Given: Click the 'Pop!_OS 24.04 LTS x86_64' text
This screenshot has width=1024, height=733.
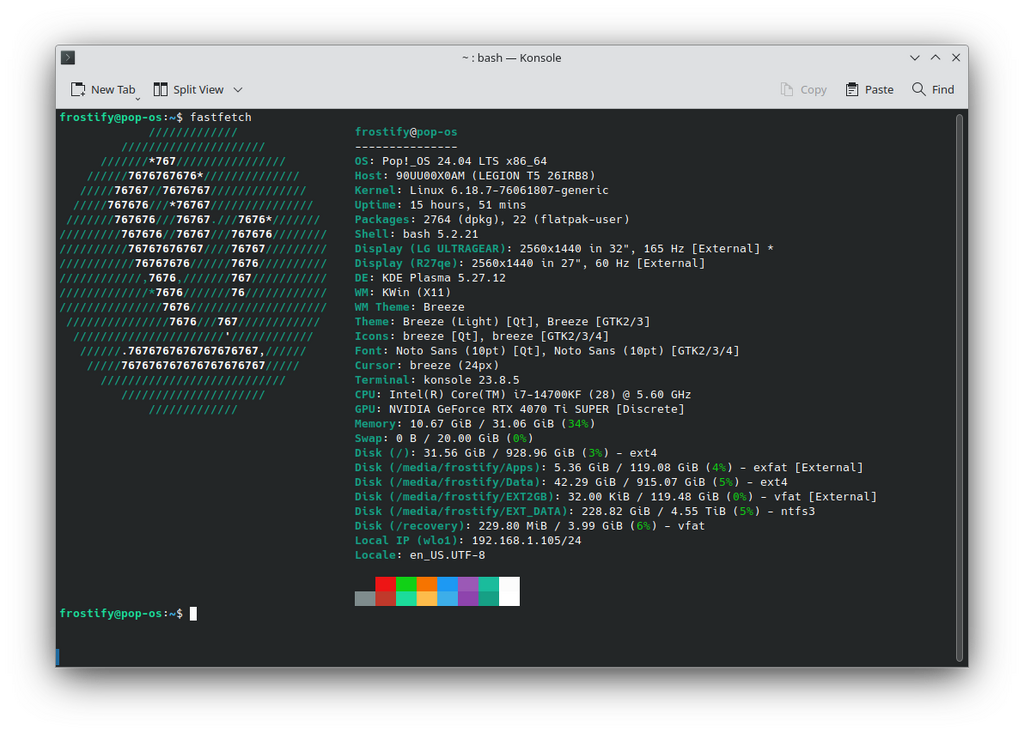Looking at the screenshot, I should point(464,161).
